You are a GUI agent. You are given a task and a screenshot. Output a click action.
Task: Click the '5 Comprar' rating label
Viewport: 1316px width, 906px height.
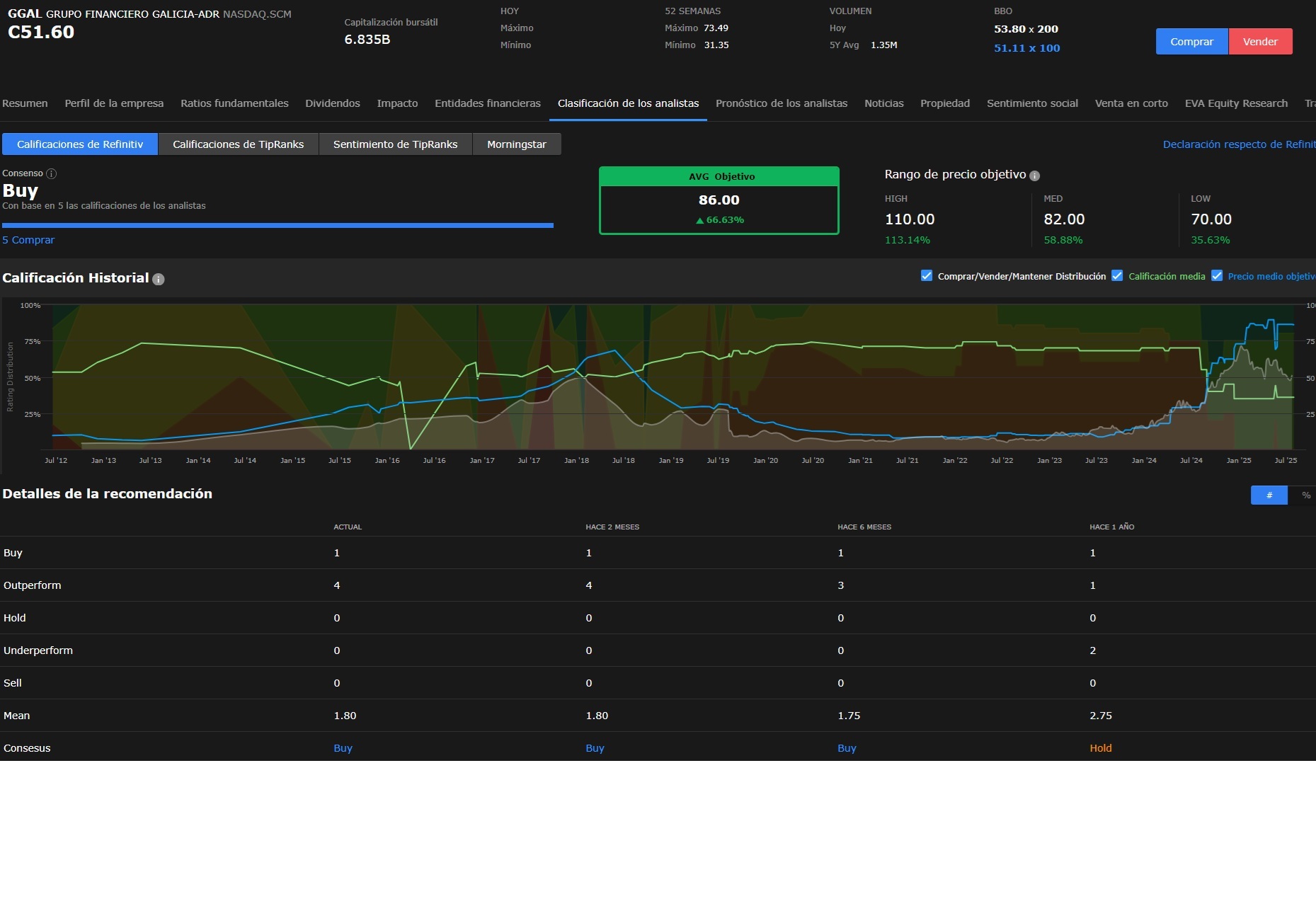[x=28, y=240]
